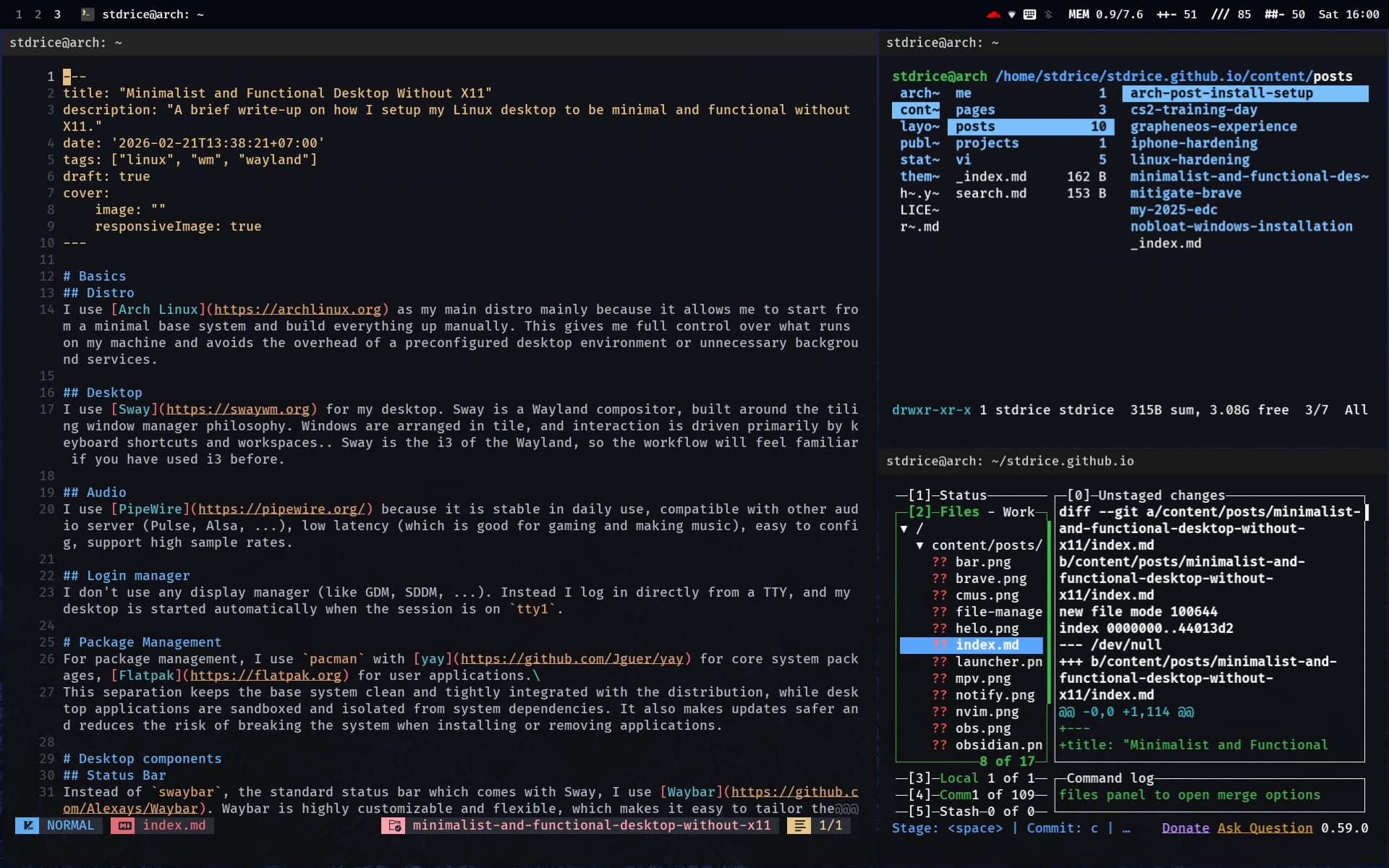Click the lines icon next to 1/1
The width and height of the screenshot is (1389, 868).
tap(799, 825)
